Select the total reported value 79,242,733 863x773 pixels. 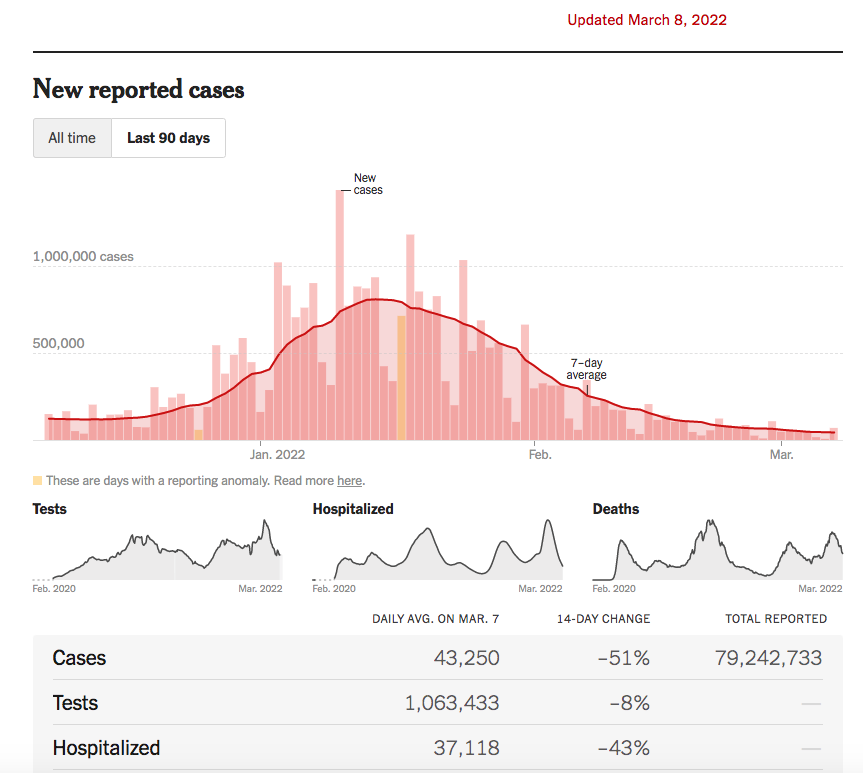[x=768, y=658]
